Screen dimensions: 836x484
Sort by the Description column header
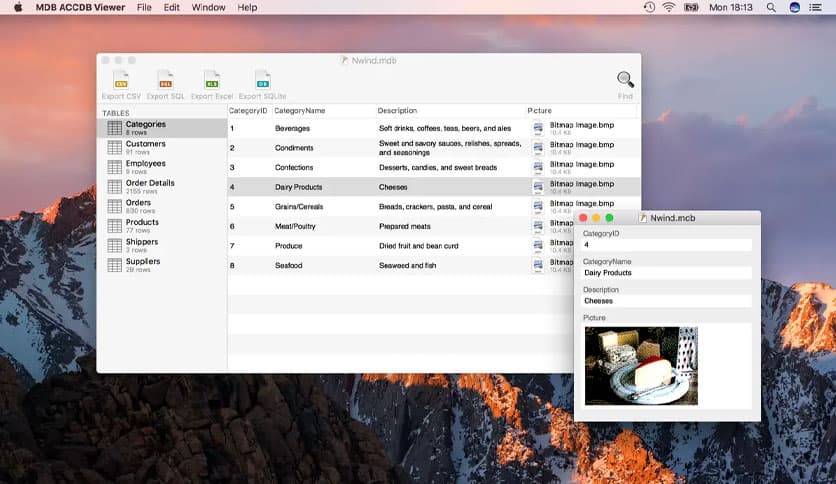tap(397, 111)
